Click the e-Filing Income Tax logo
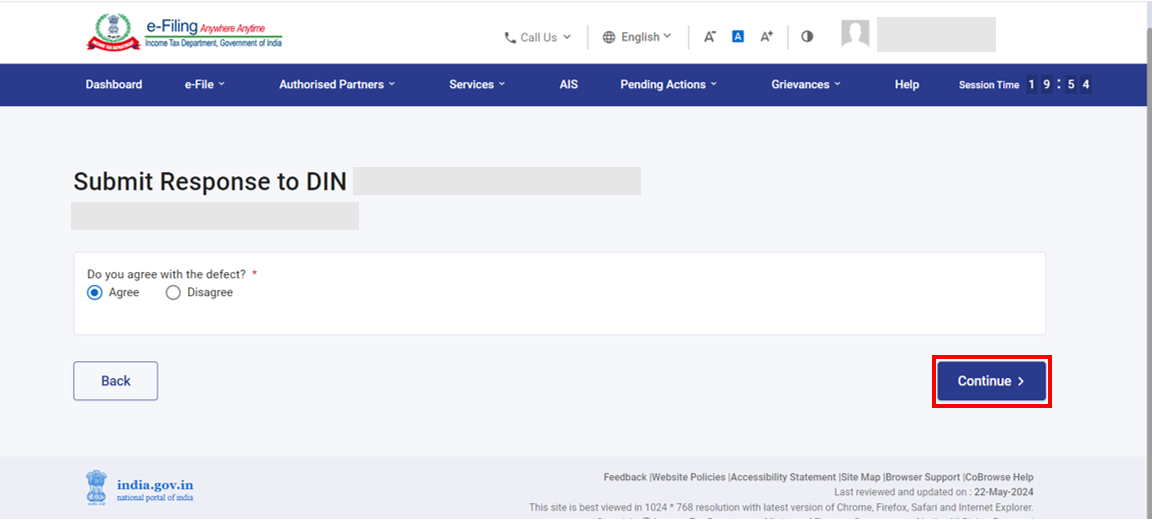1152x520 pixels. click(x=184, y=33)
